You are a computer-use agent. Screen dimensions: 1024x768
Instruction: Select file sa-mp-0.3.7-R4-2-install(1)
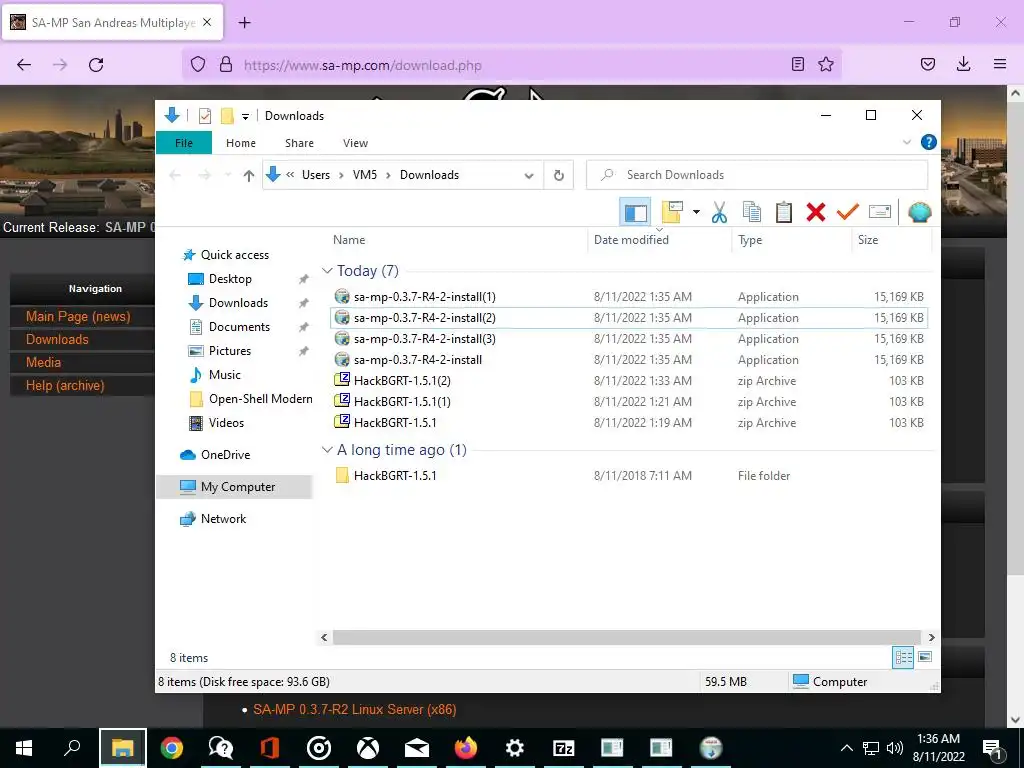629,296
